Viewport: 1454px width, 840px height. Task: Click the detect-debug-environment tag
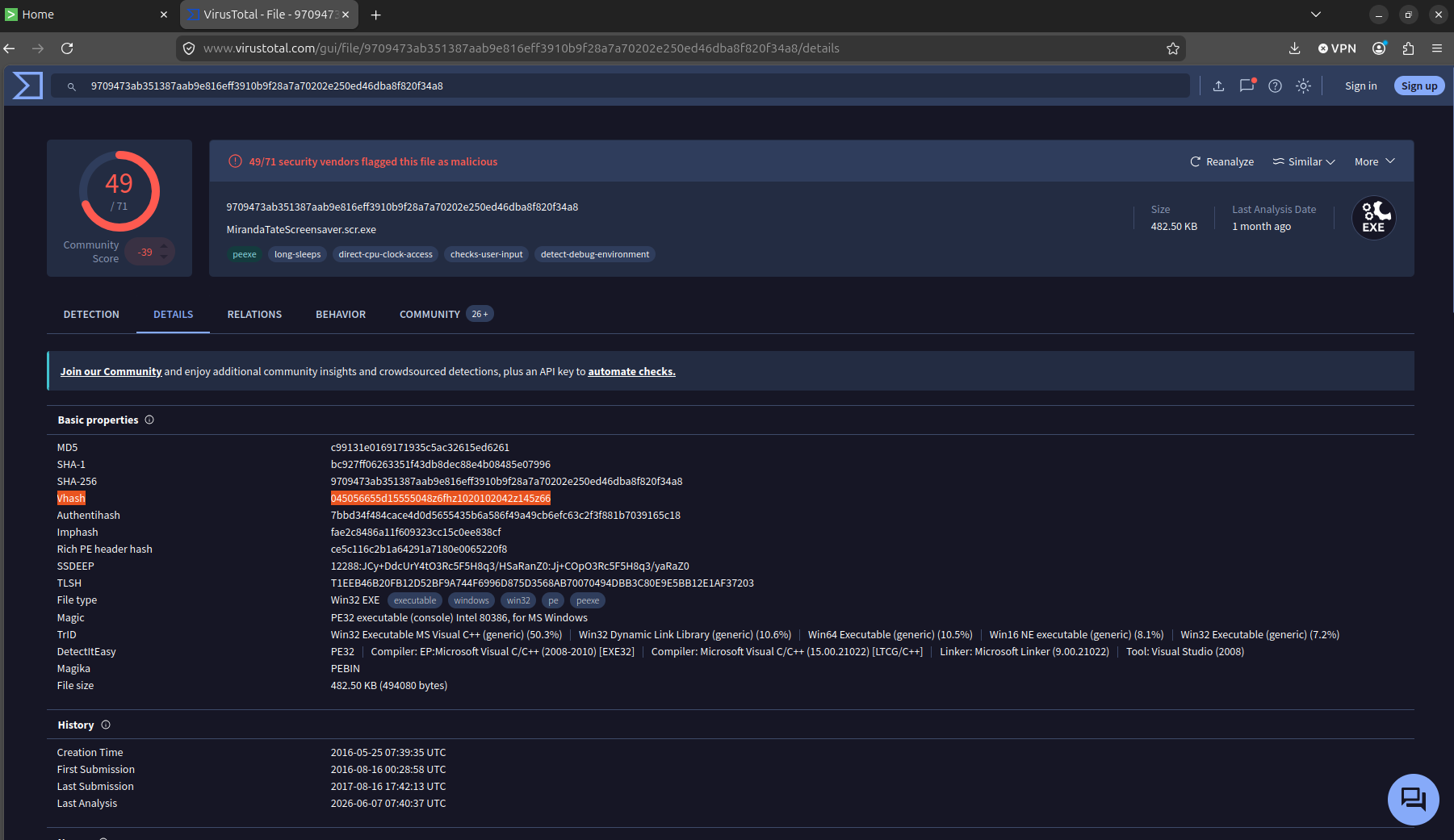594,254
